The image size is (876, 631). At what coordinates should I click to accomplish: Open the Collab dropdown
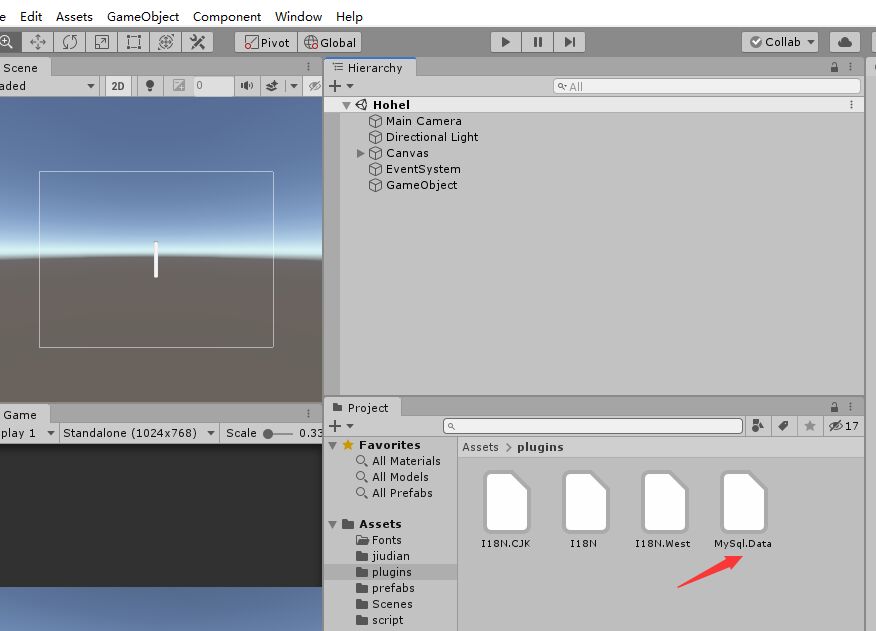click(x=780, y=42)
